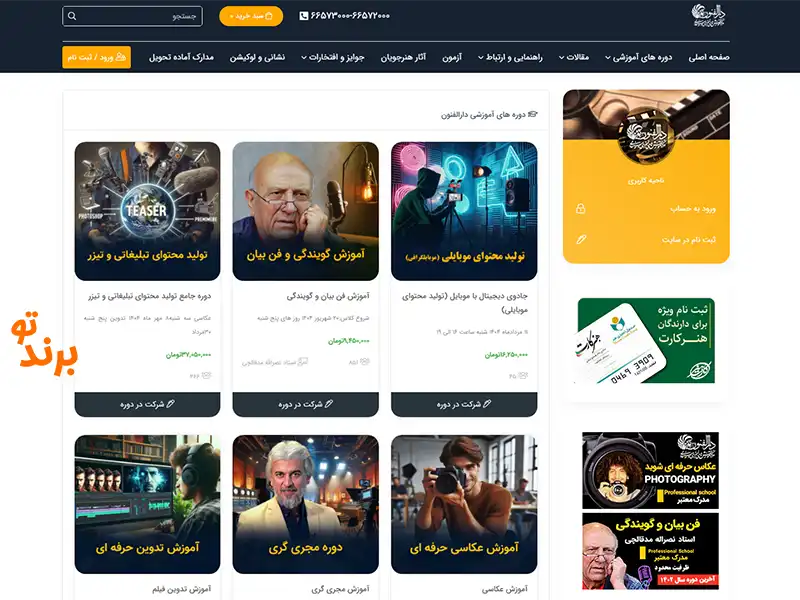Click the circular Darolfonoon profile logo in the sidebar
The image size is (800, 600).
pyautogui.click(x=646, y=137)
